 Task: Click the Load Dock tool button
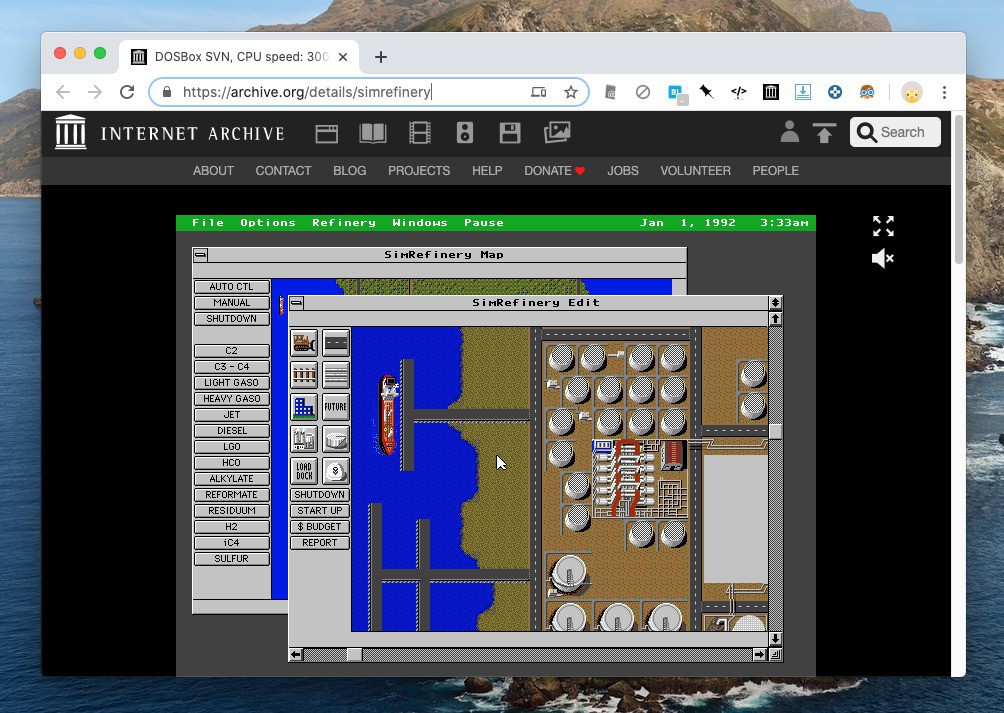pos(304,471)
